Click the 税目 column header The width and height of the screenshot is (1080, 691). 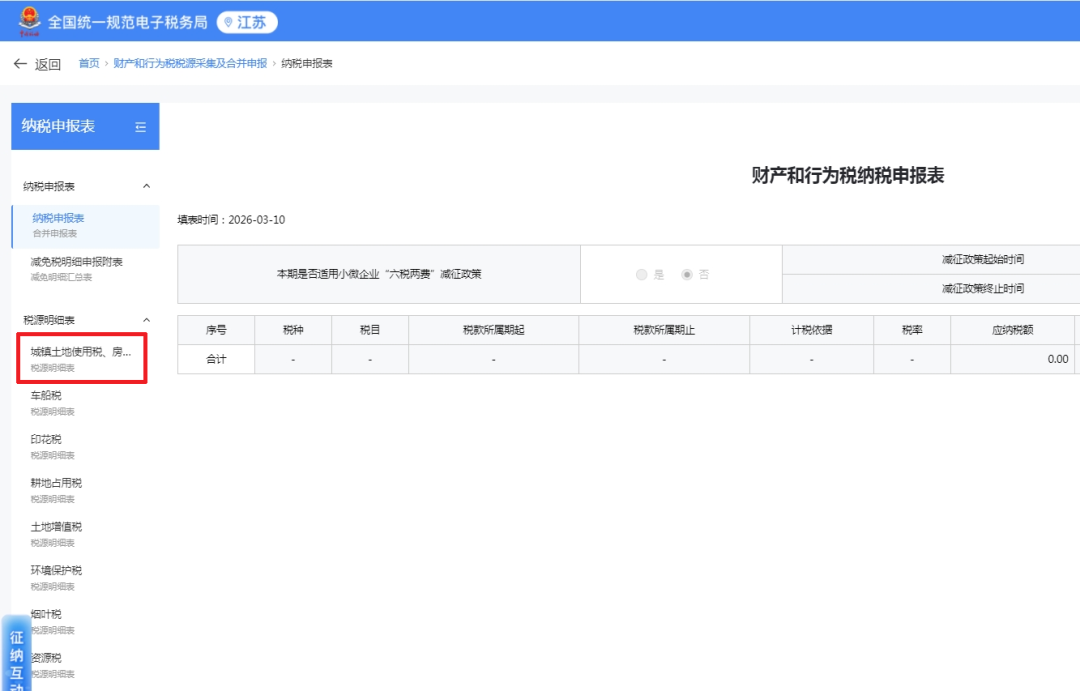click(371, 330)
